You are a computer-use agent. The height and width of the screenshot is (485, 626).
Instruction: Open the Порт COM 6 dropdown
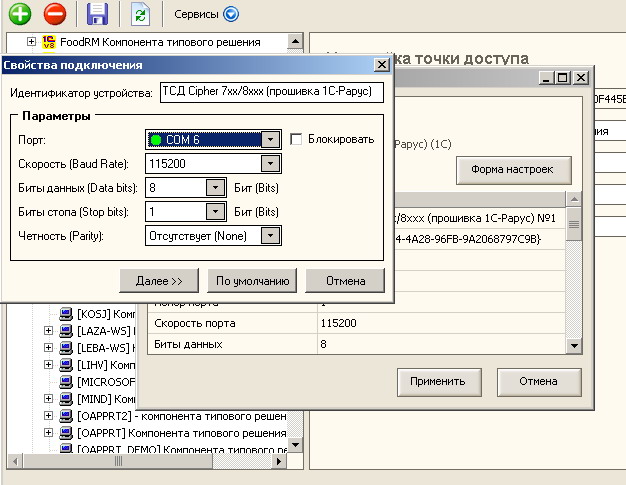[x=270, y=140]
